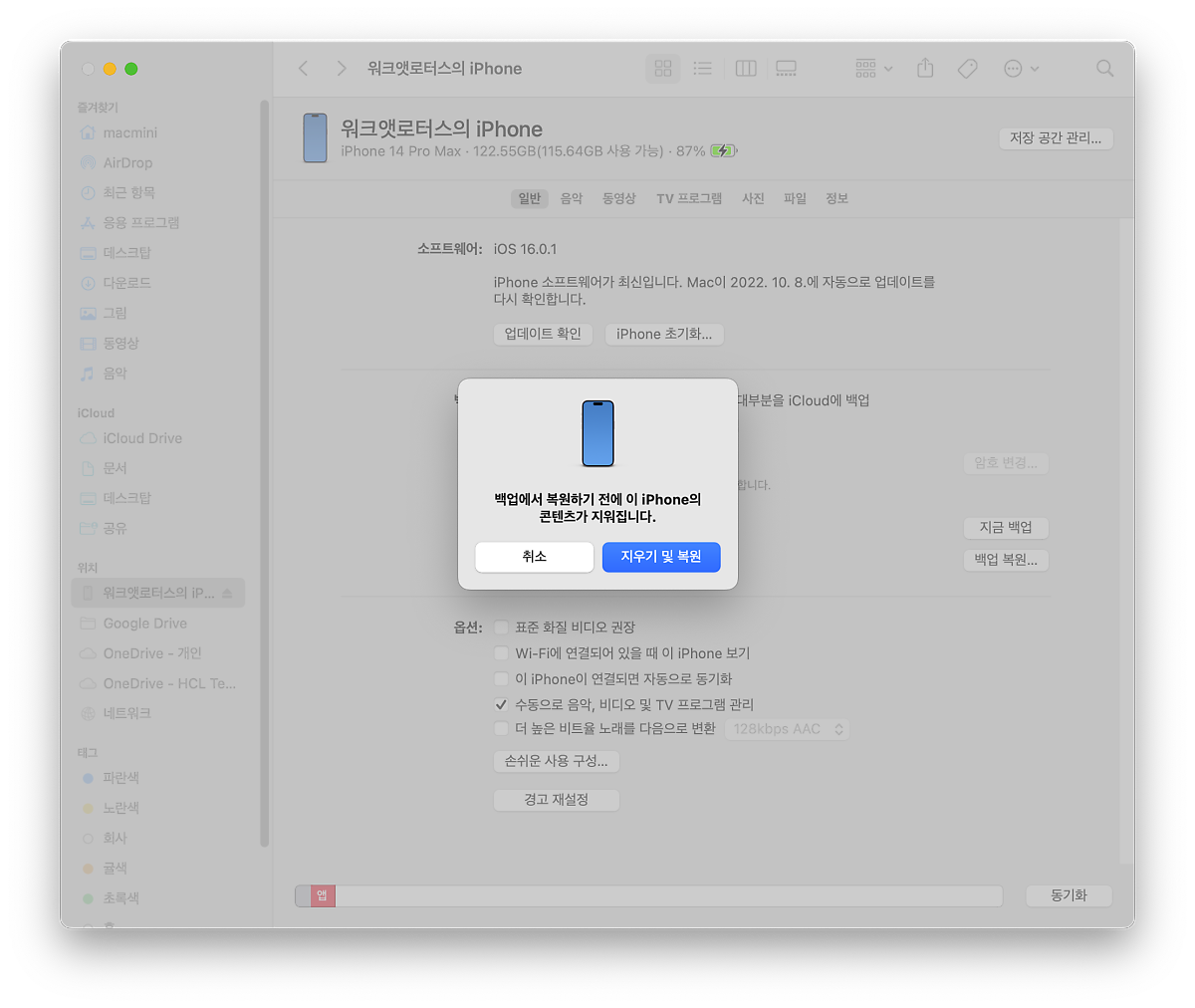Switch to column view

(746, 68)
